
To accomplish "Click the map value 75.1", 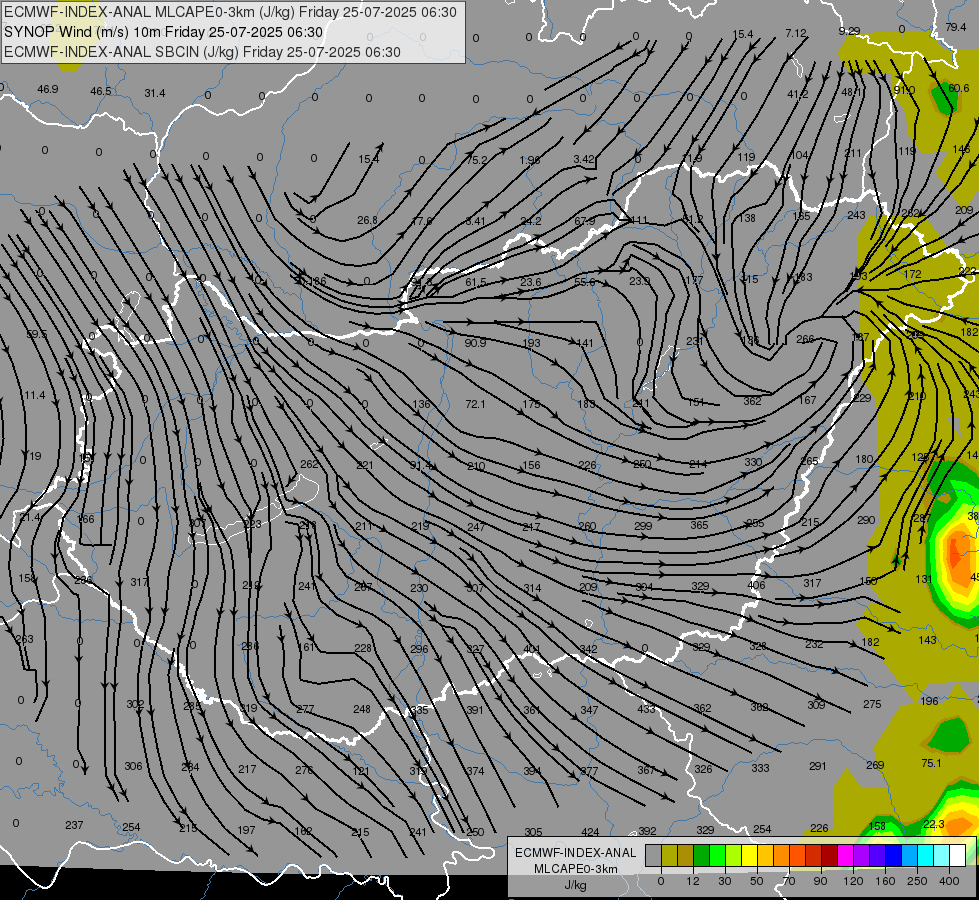I will pyautogui.click(x=931, y=763).
